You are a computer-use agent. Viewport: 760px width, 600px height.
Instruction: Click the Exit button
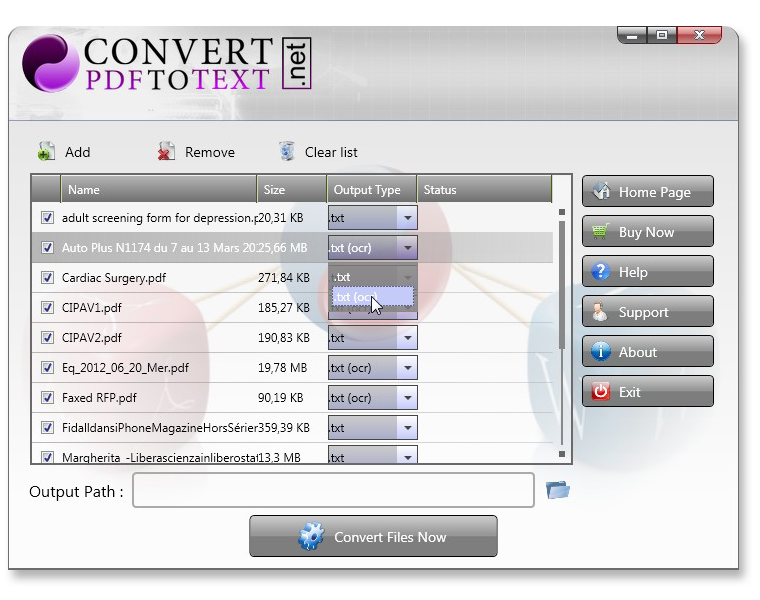click(648, 391)
